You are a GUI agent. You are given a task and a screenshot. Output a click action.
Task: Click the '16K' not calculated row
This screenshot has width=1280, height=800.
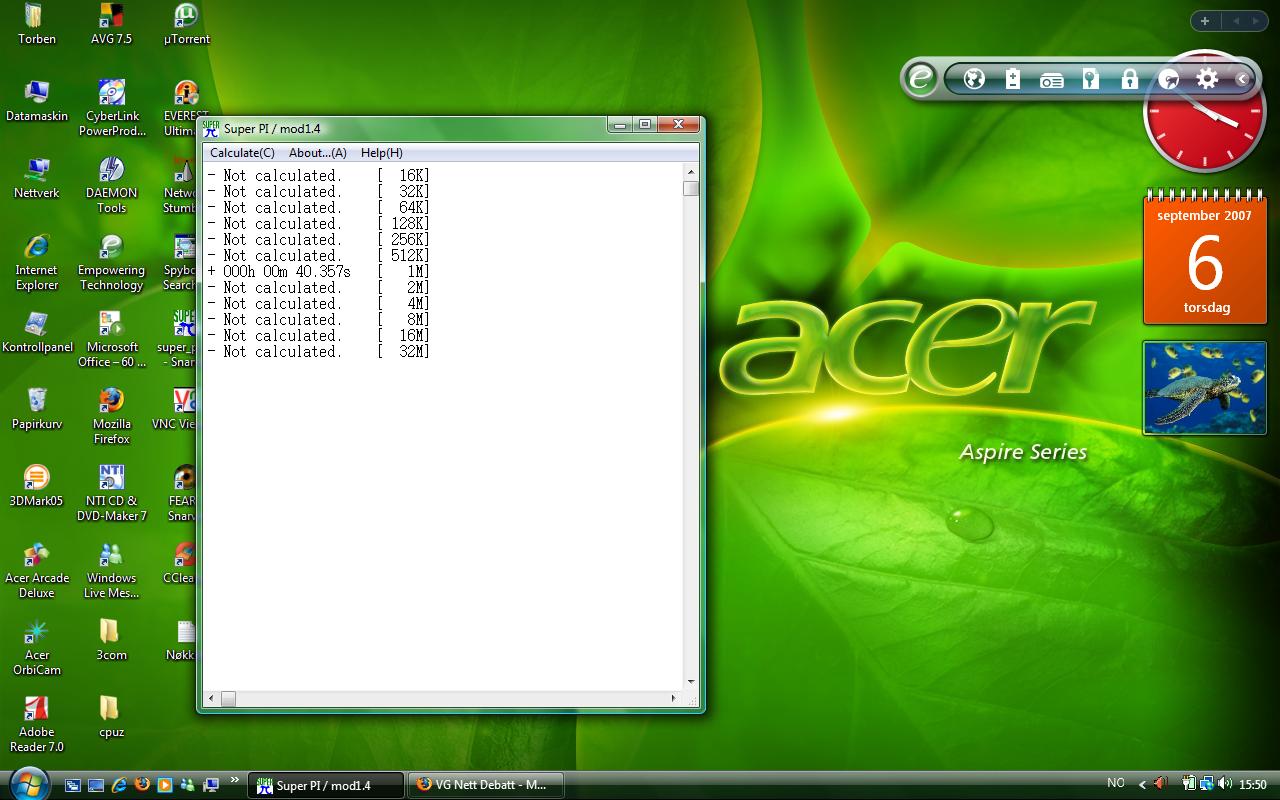(319, 176)
